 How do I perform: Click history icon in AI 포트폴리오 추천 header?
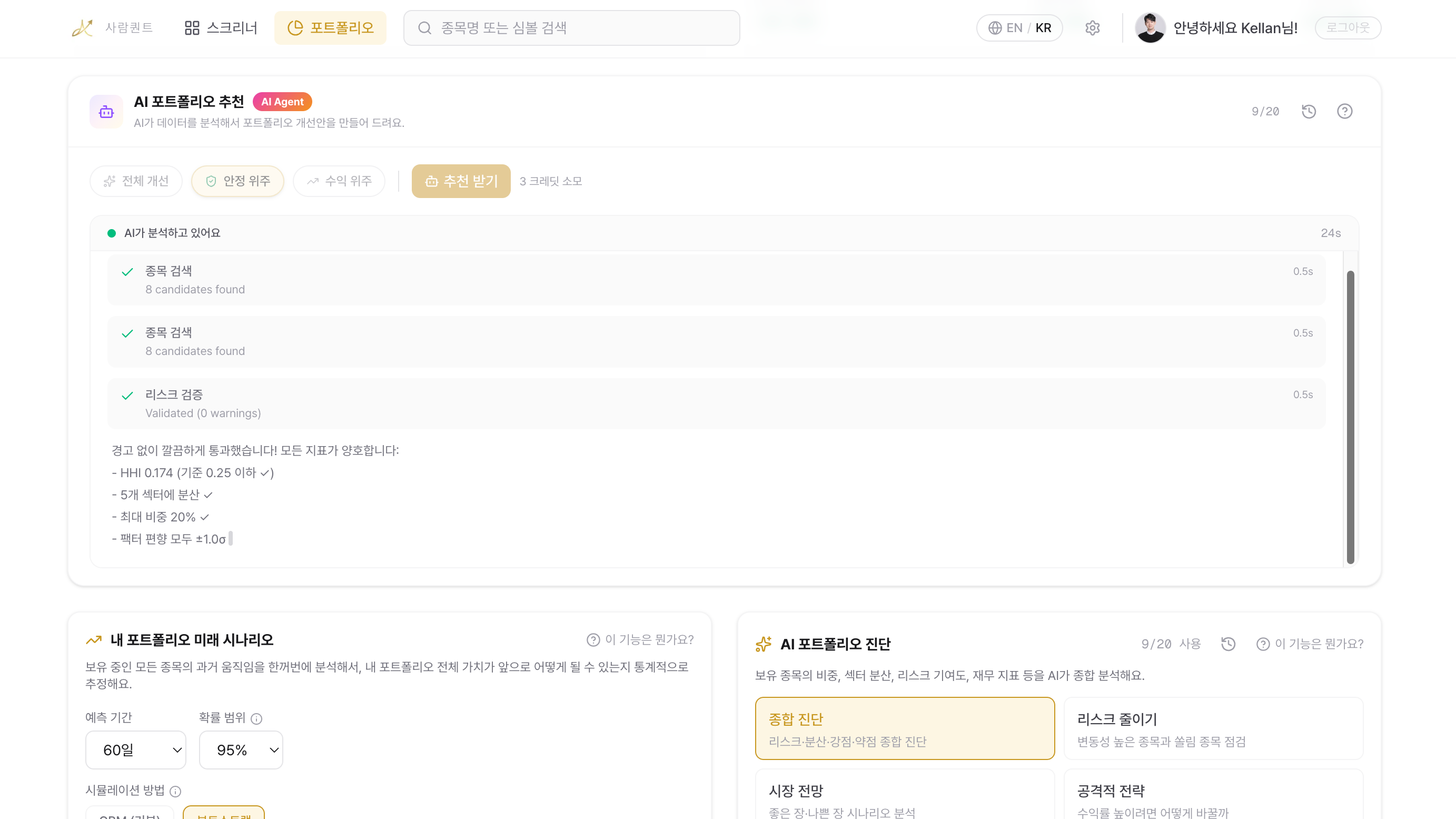point(1309,111)
